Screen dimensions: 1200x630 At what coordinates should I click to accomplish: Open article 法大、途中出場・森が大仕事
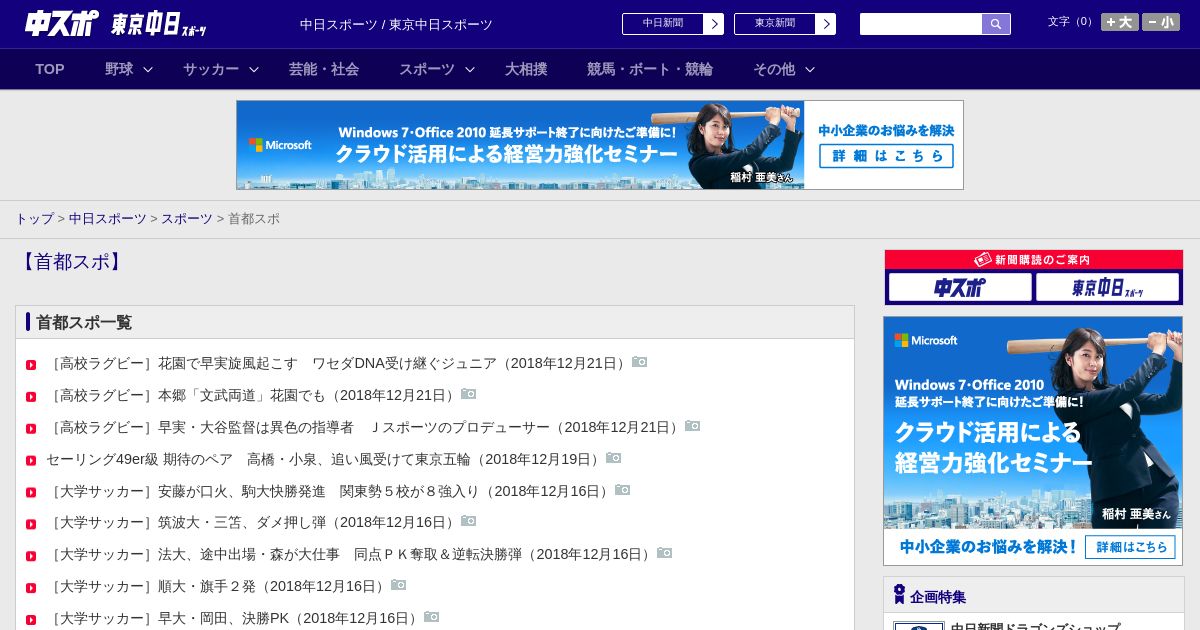351,554
